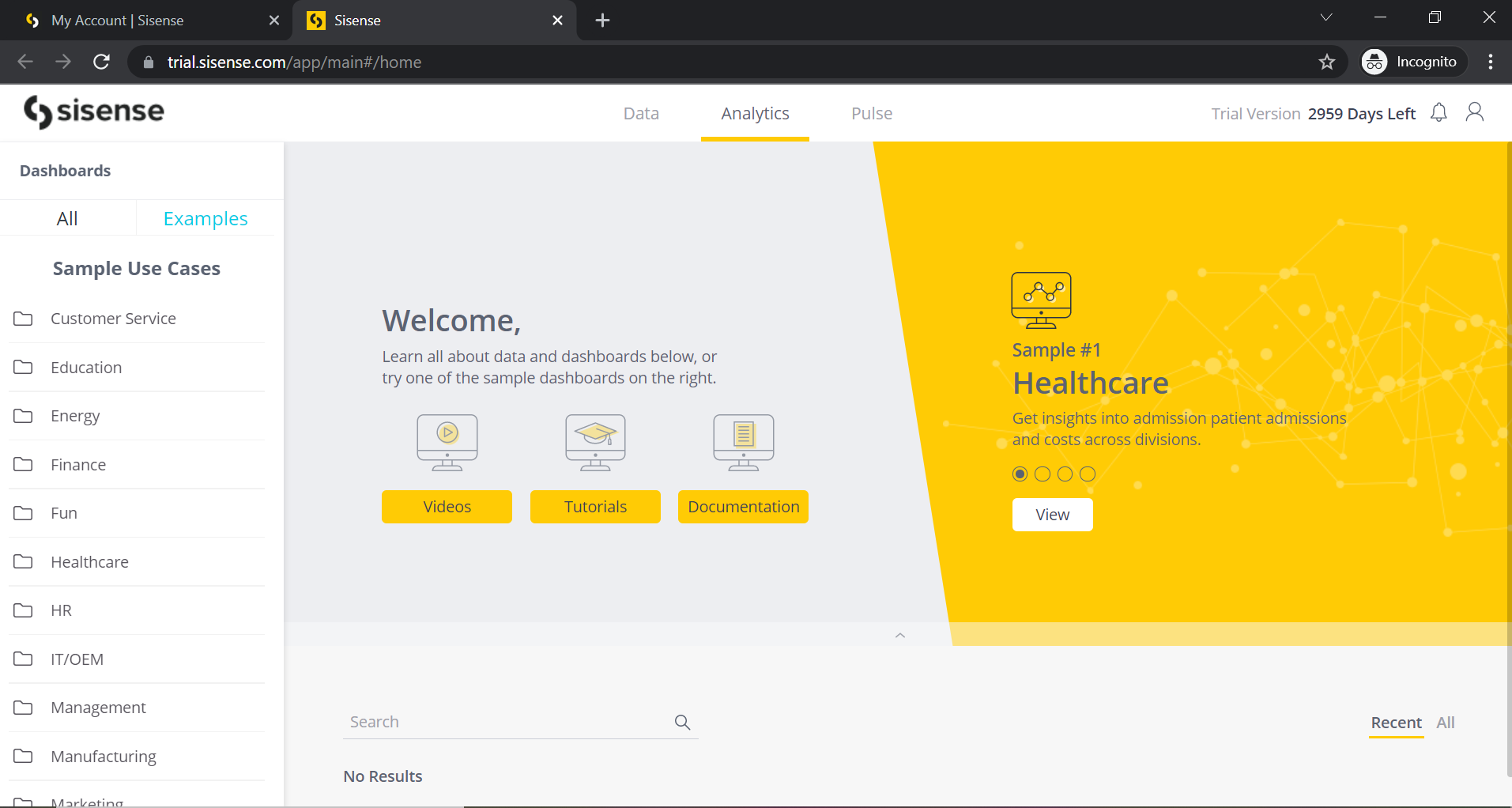Click into the dashboard Search field

pos(506,722)
